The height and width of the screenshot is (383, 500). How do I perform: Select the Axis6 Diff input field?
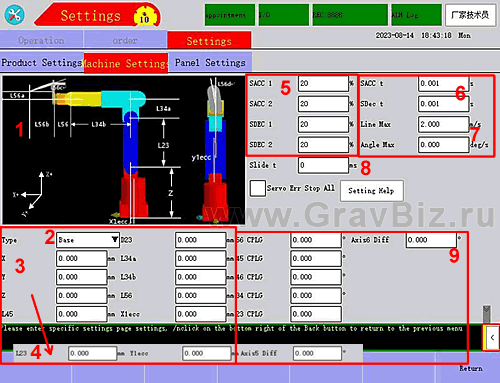[x=431, y=240]
